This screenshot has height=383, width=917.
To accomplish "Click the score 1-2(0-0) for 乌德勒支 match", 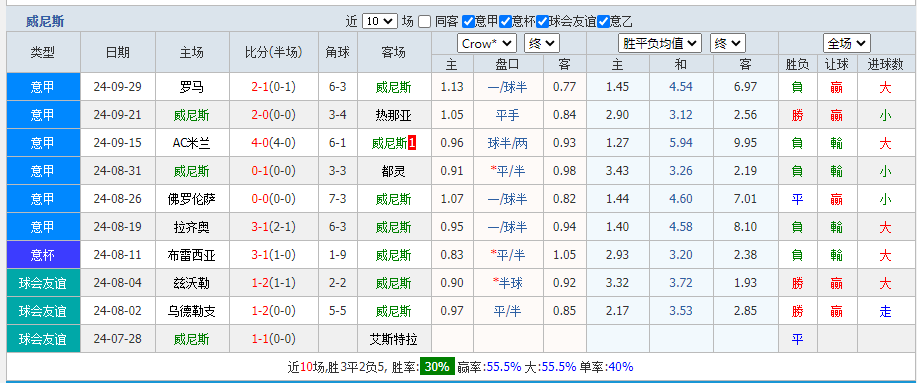I will coord(274,311).
